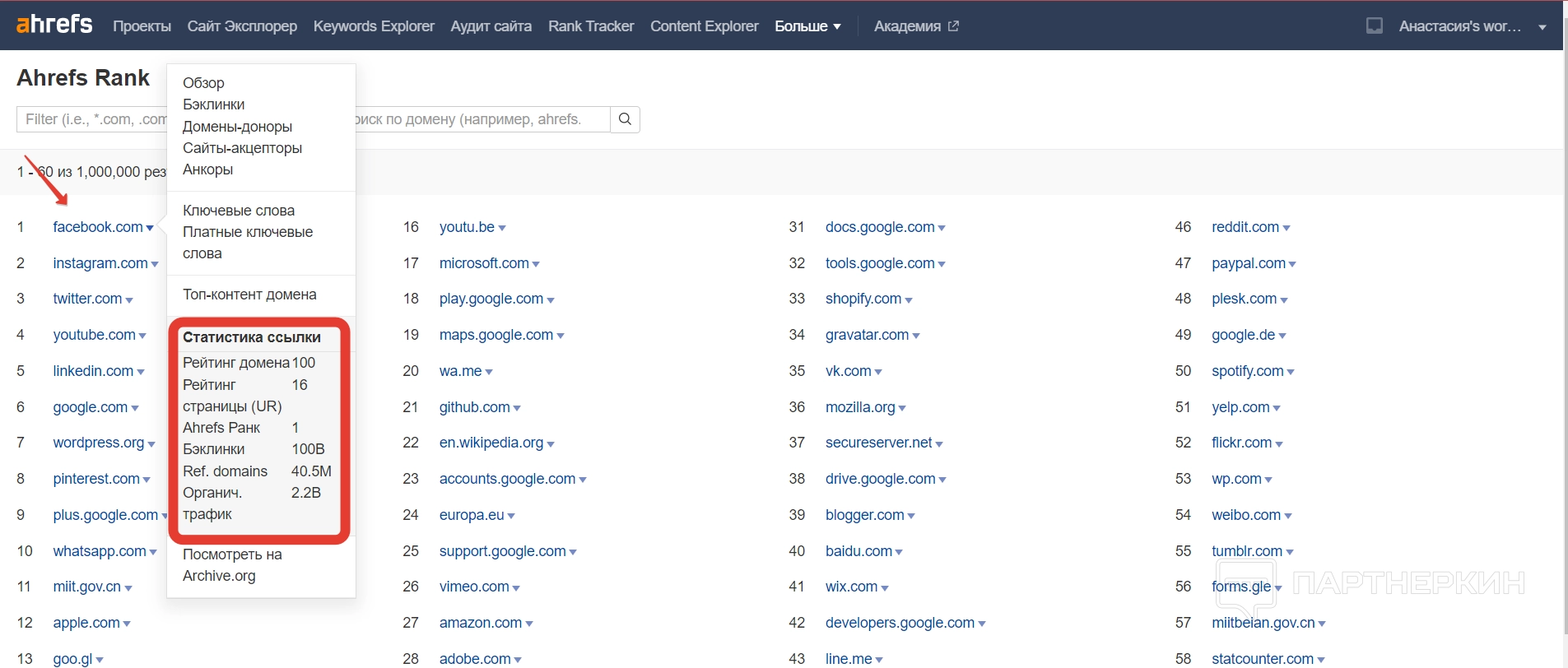Image resolution: width=1568 pixels, height=668 pixels.
Task: Click the Ahrefs logo
Action: (54, 25)
